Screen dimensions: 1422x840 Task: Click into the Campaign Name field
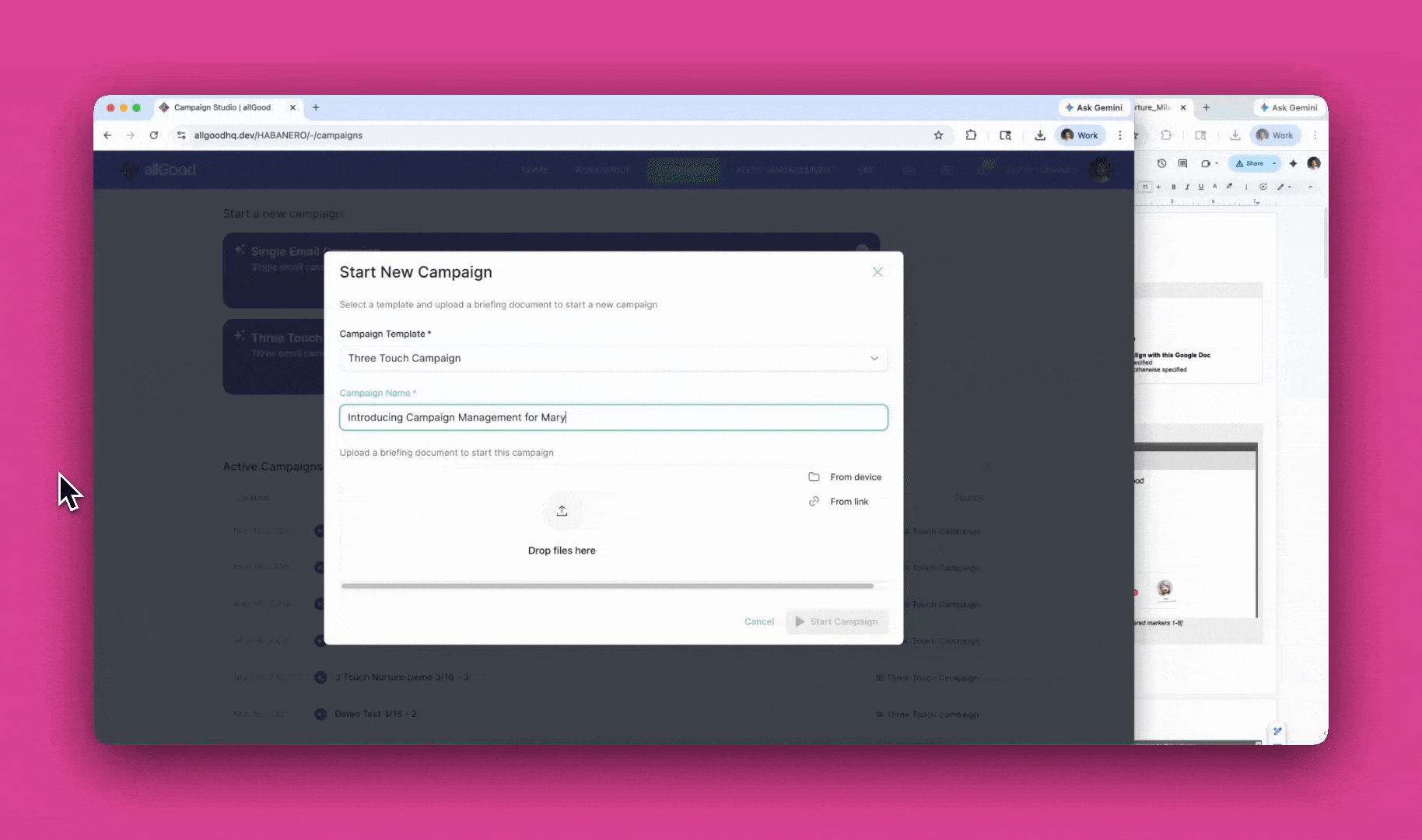pos(613,418)
